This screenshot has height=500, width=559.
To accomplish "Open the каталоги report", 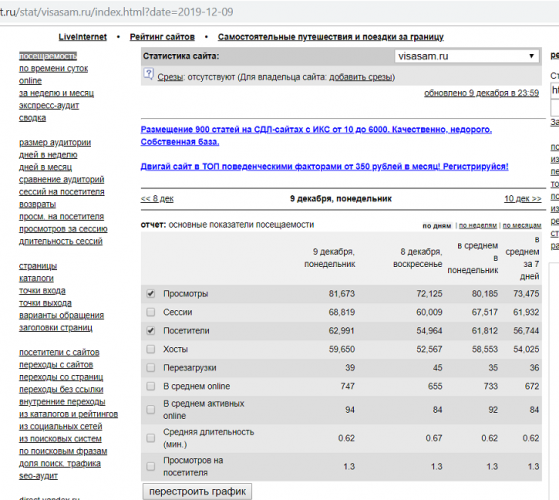I will 36,278.
